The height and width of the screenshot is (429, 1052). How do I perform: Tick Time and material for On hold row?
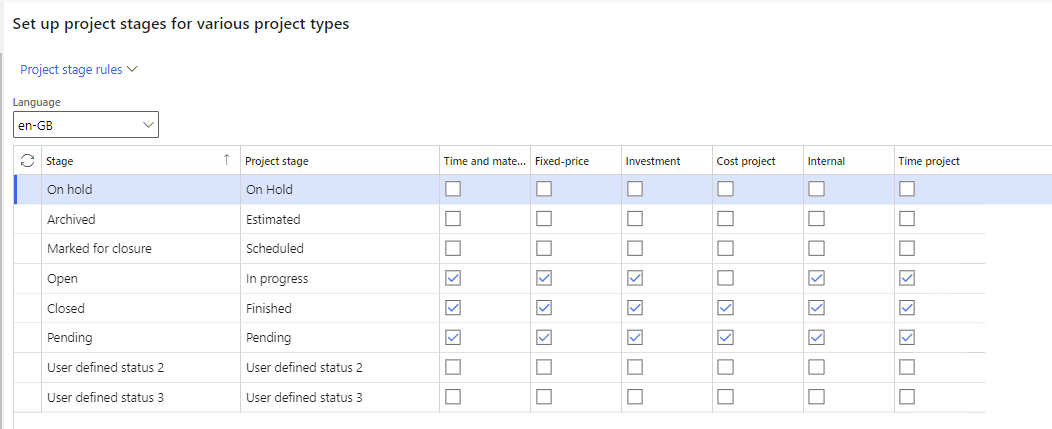(454, 189)
